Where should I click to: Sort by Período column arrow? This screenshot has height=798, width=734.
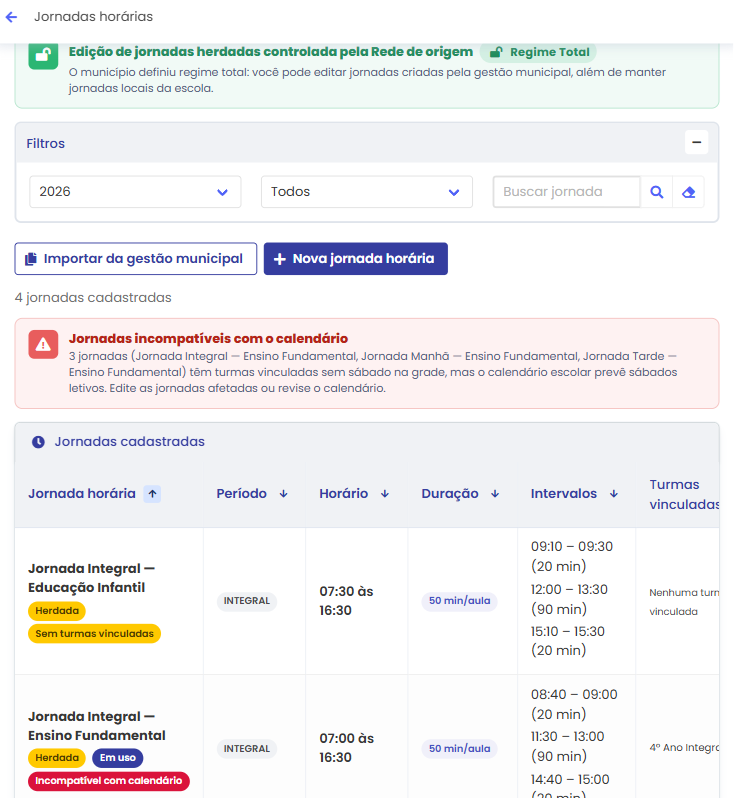pos(284,494)
